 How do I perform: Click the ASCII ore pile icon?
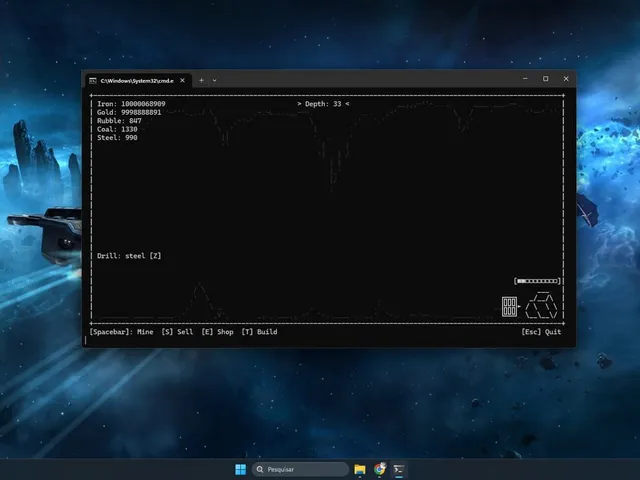click(x=541, y=305)
